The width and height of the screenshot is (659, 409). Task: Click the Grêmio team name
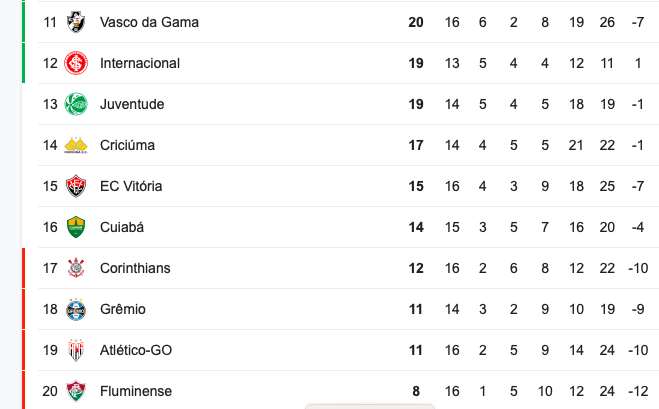tap(123, 309)
